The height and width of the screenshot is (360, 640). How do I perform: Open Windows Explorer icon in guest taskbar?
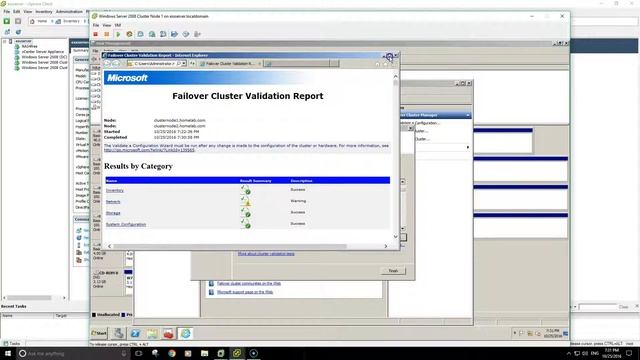(152, 333)
